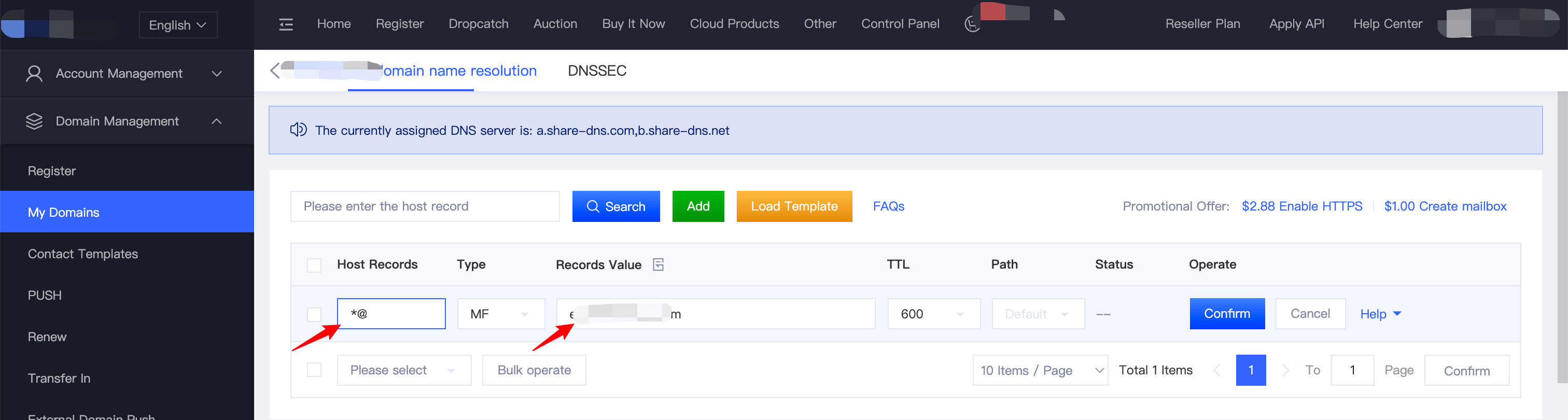The width and height of the screenshot is (1568, 420).
Task: Select Renew in the sidebar
Action: (x=127, y=337)
